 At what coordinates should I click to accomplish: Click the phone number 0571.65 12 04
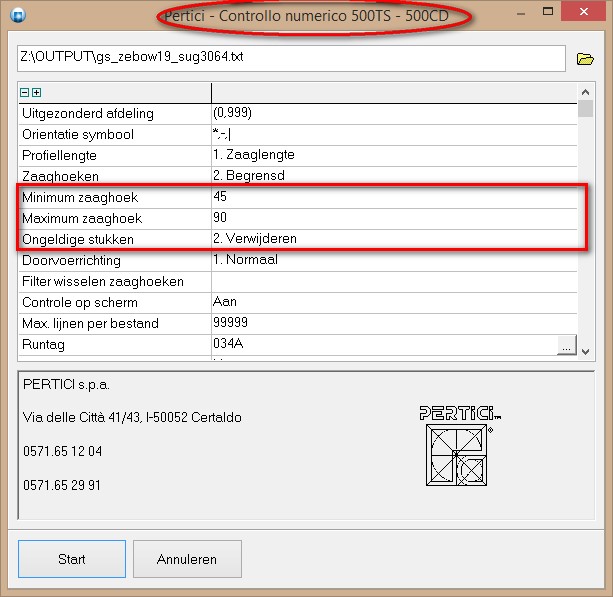pos(63,452)
